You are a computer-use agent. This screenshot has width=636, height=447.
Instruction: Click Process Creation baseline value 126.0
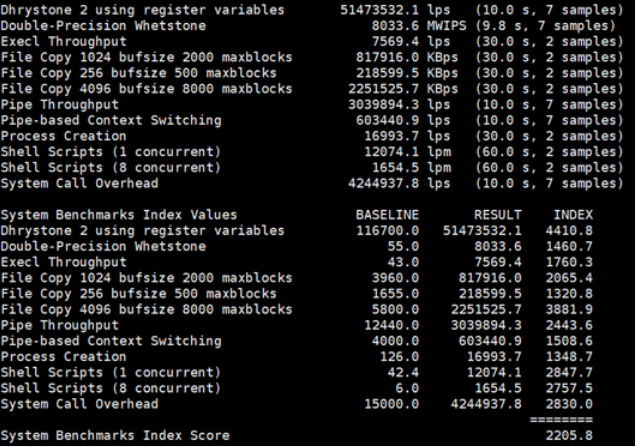point(399,356)
